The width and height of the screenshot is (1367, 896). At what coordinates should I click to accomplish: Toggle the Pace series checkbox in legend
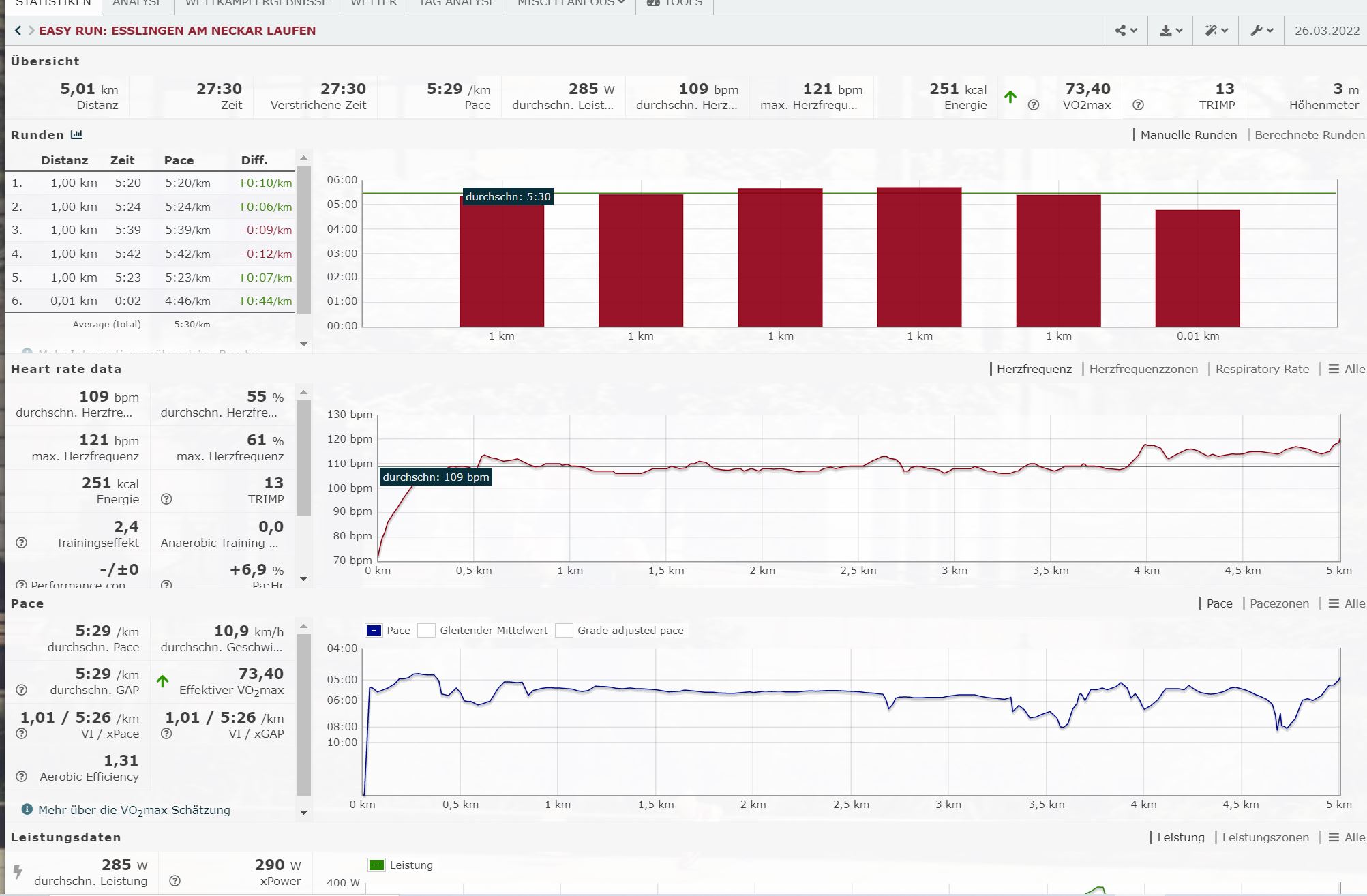click(x=374, y=630)
